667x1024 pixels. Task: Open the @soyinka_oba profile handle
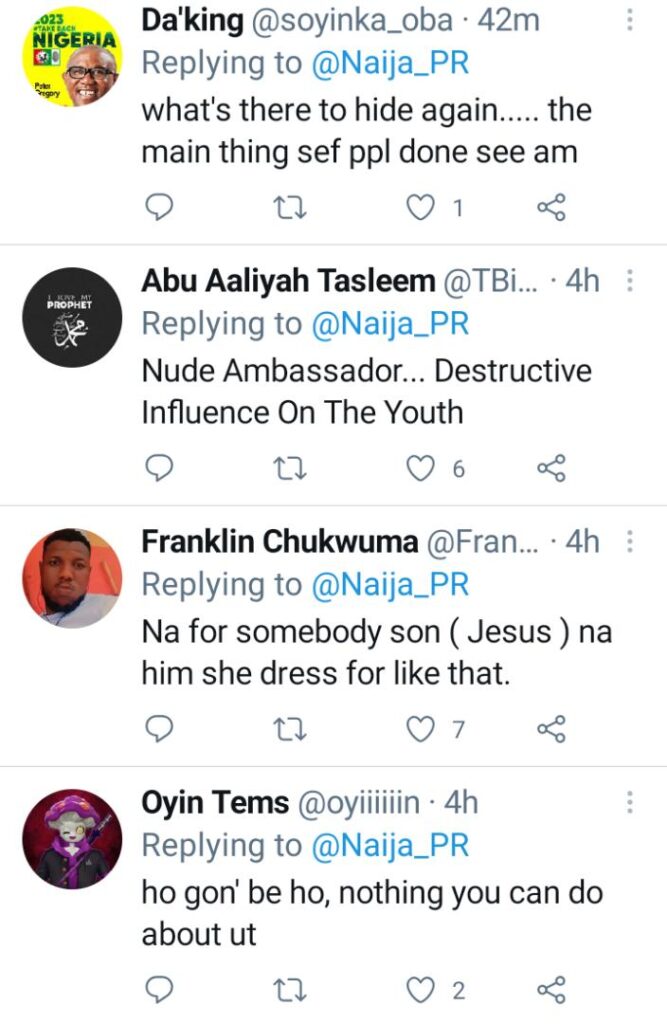pos(354,20)
